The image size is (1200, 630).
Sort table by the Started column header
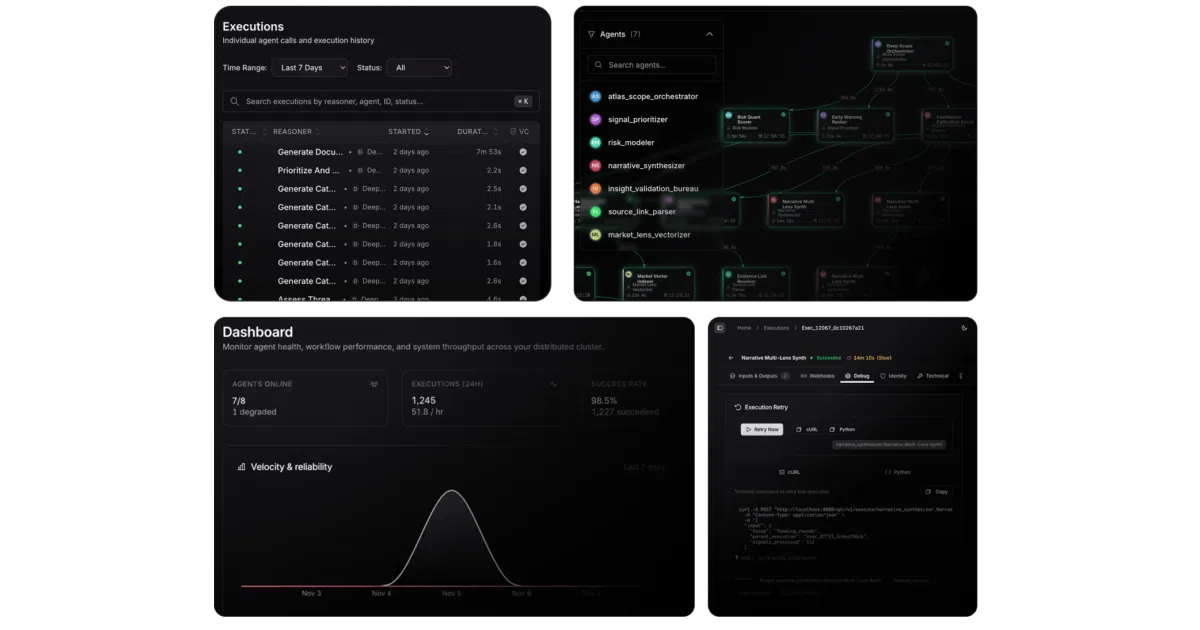click(409, 131)
